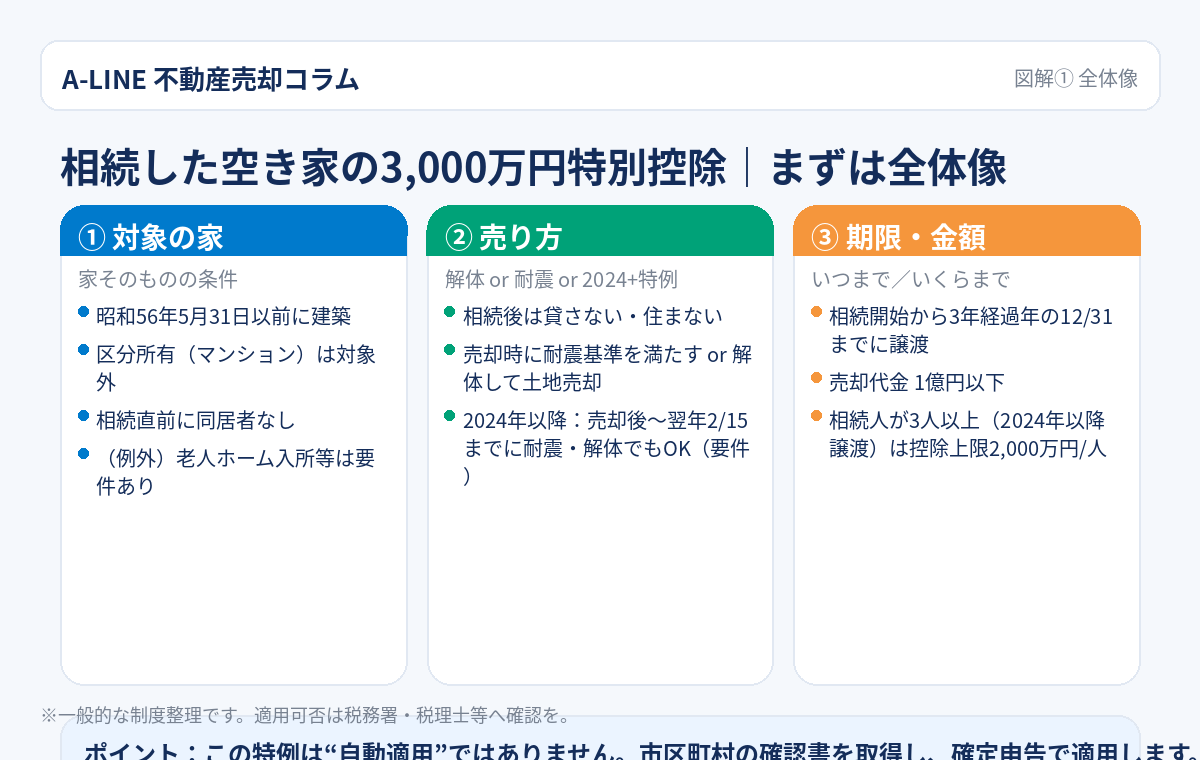Click green bullet beside 売却時に耐震基準を満たす
Image resolution: width=1200 pixels, height=760 pixels.
pos(450,350)
